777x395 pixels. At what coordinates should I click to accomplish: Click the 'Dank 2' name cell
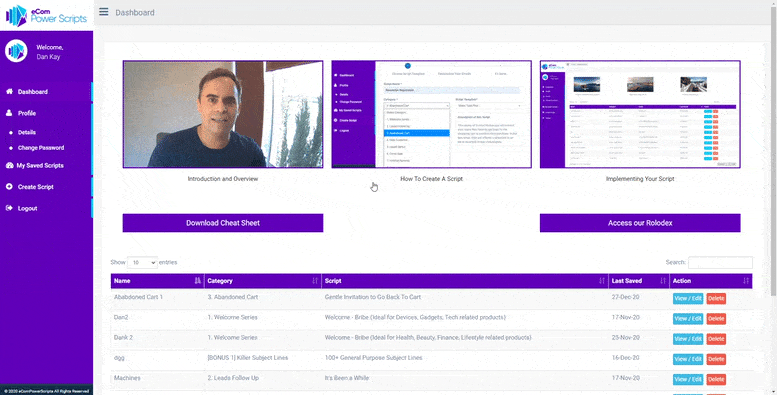(158, 338)
